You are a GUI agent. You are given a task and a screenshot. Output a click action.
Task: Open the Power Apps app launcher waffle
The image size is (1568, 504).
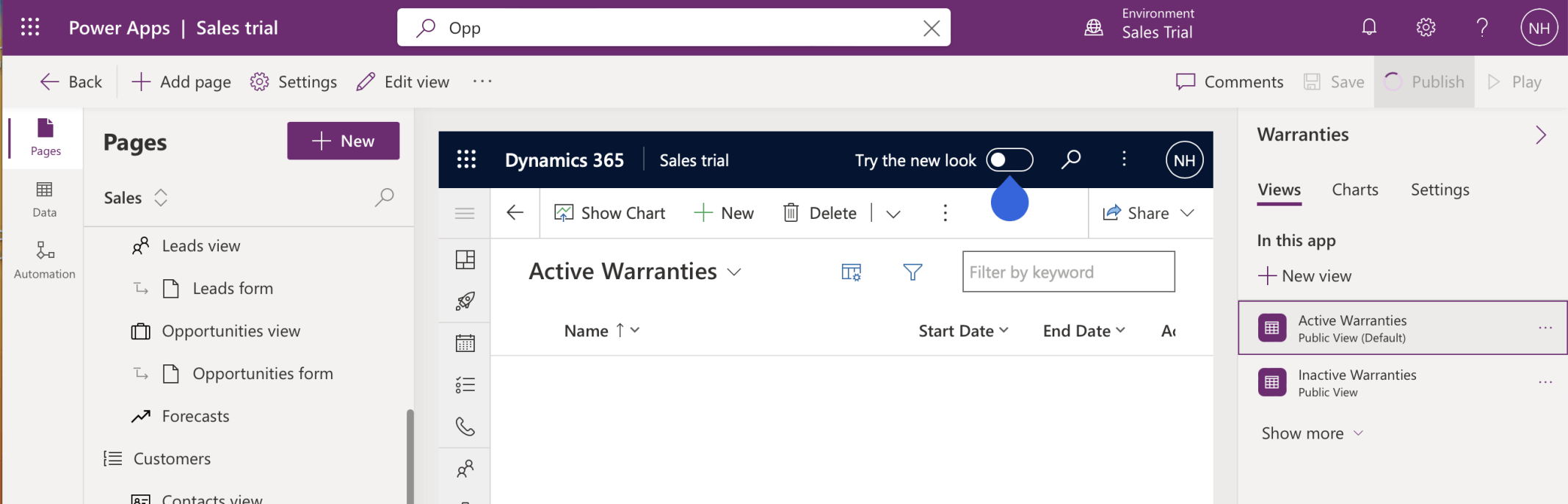[x=30, y=28]
